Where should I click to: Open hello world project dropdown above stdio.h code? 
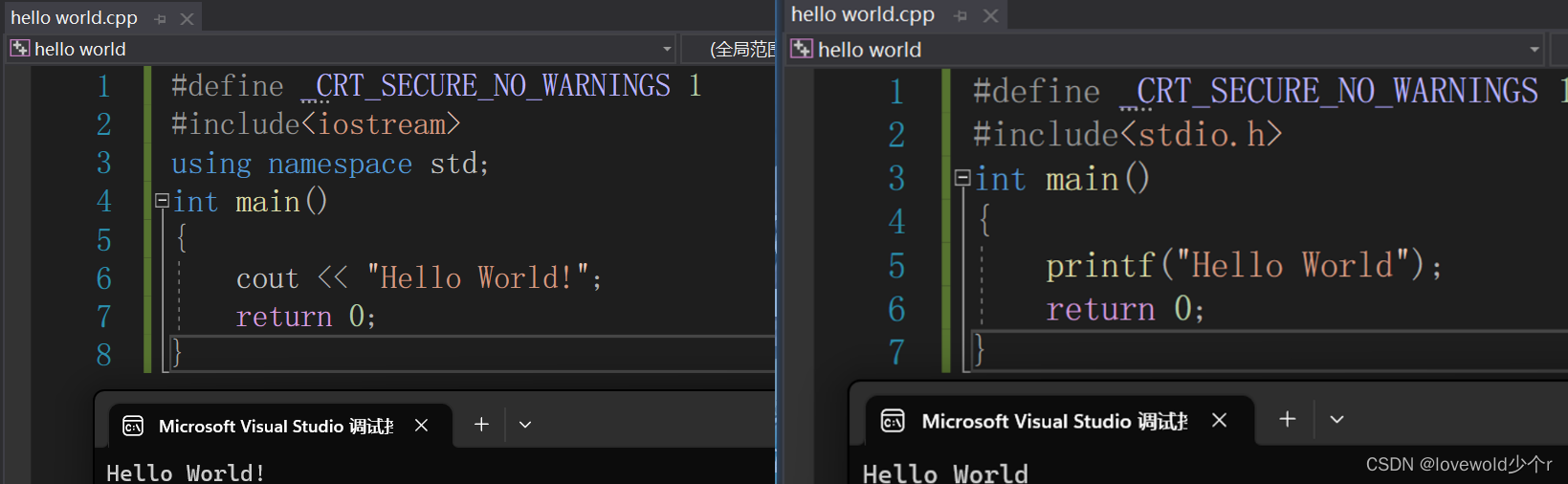point(1534,50)
